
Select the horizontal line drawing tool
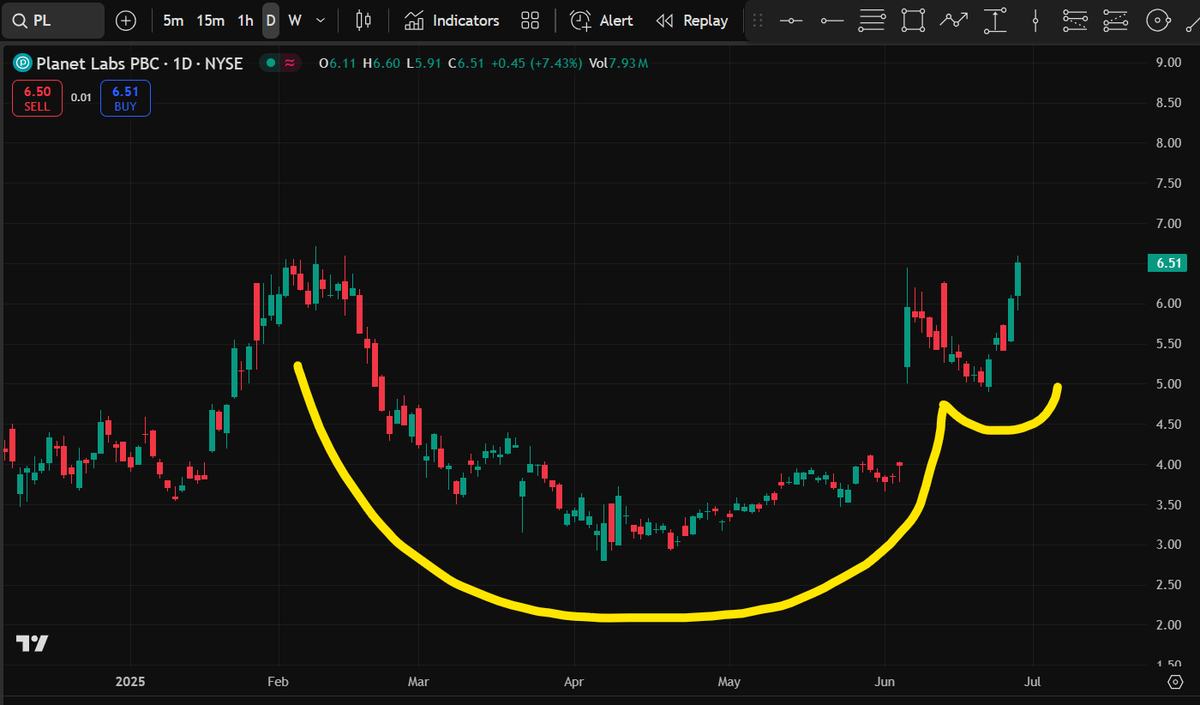click(x=791, y=20)
